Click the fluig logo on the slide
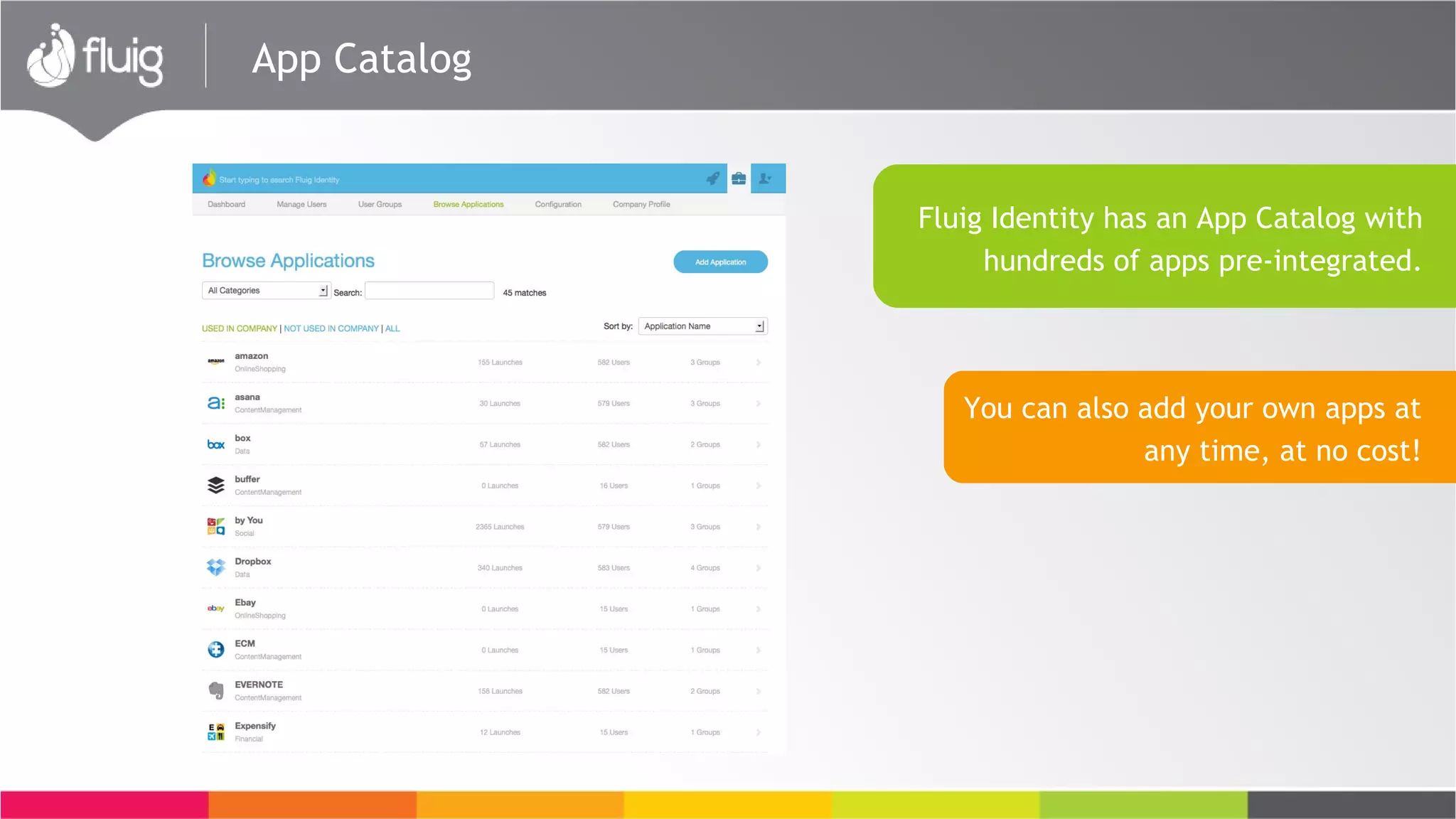 [x=95, y=55]
